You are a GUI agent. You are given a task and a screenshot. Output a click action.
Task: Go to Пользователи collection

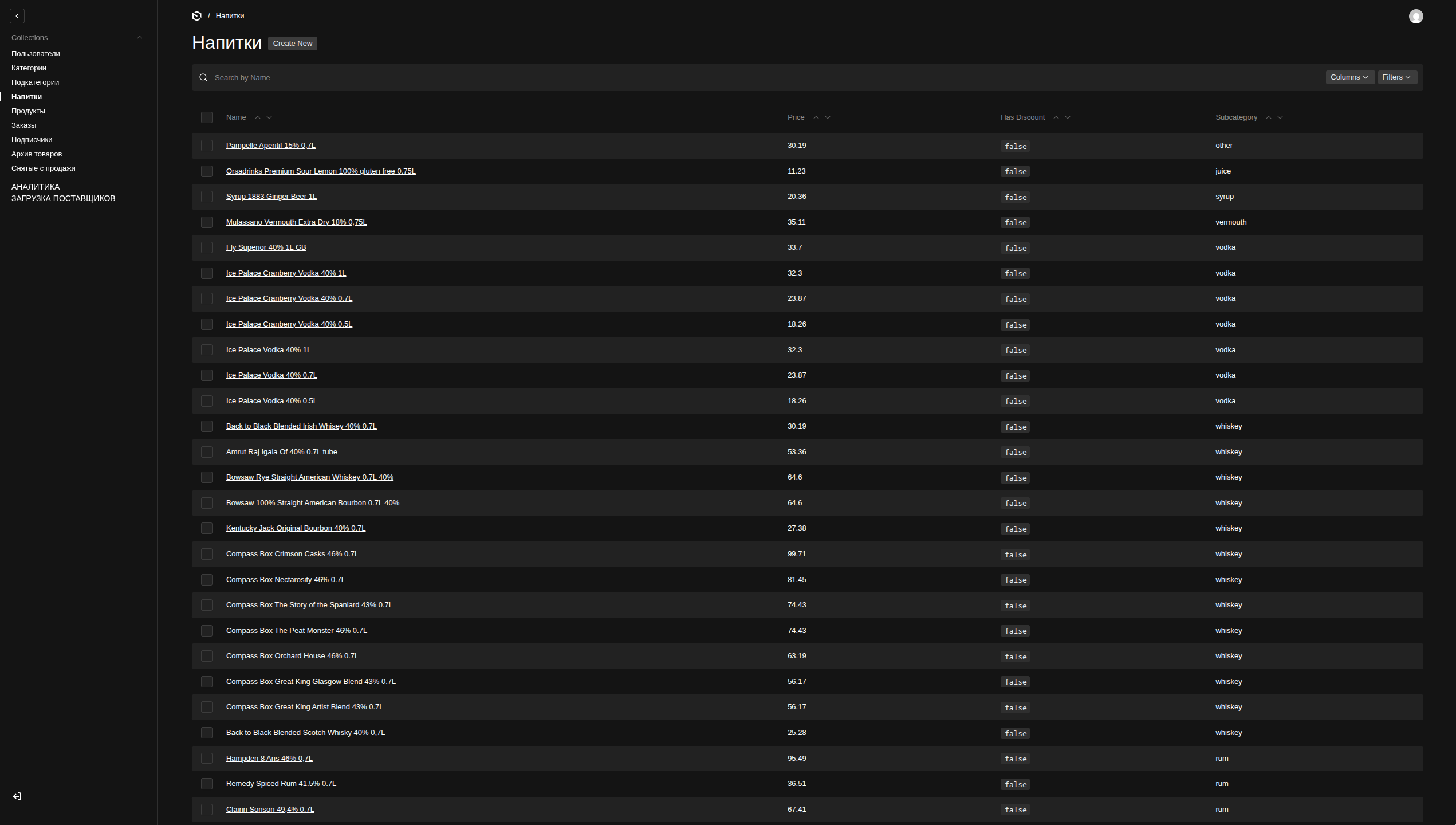click(x=36, y=54)
